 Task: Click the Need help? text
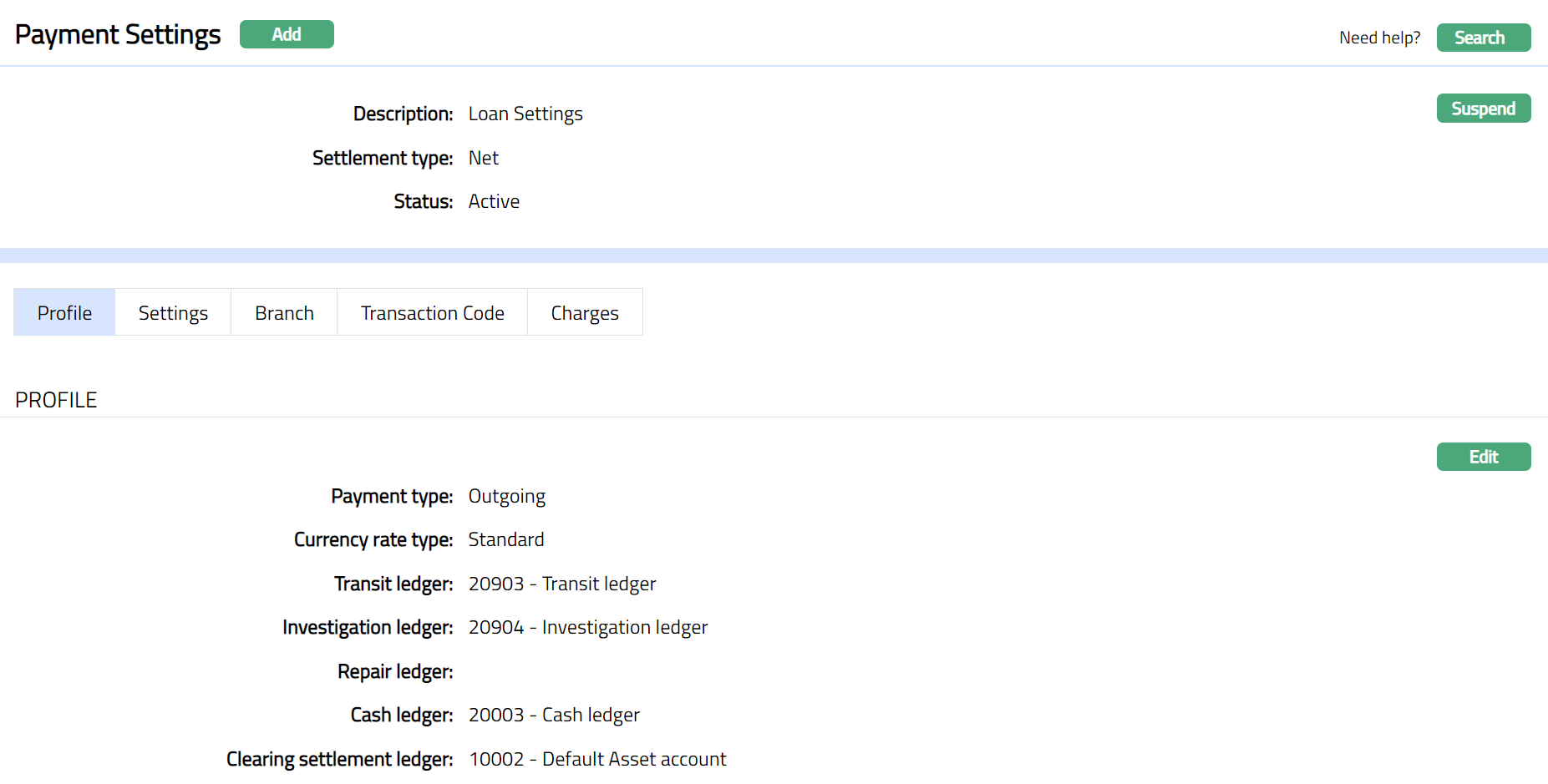click(x=1379, y=38)
